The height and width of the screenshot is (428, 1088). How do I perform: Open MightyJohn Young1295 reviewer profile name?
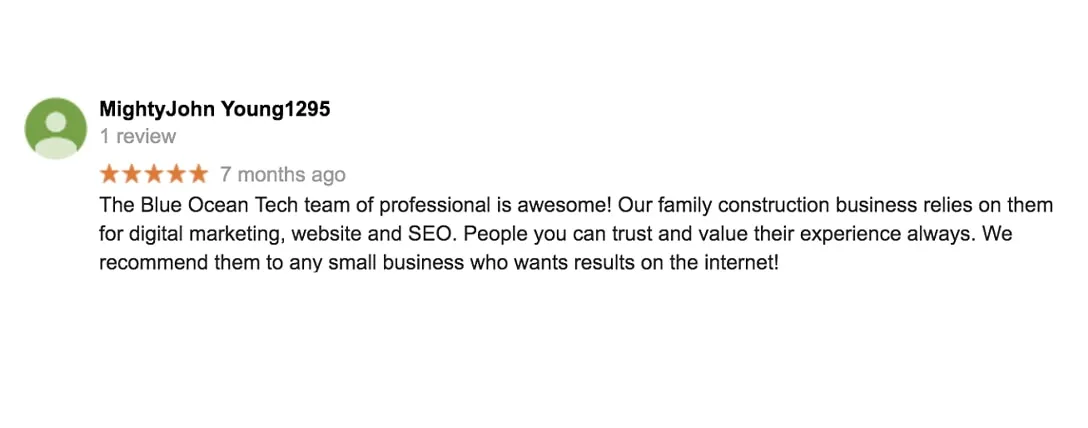pyautogui.click(x=215, y=110)
